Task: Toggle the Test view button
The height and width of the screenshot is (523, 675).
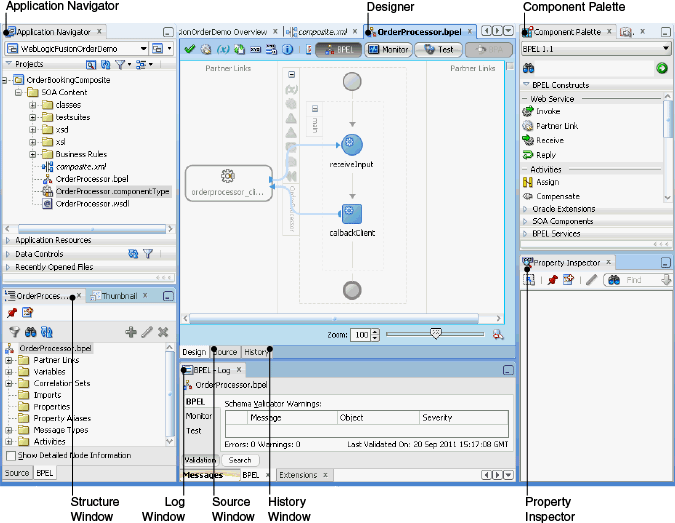Action: (x=438, y=50)
